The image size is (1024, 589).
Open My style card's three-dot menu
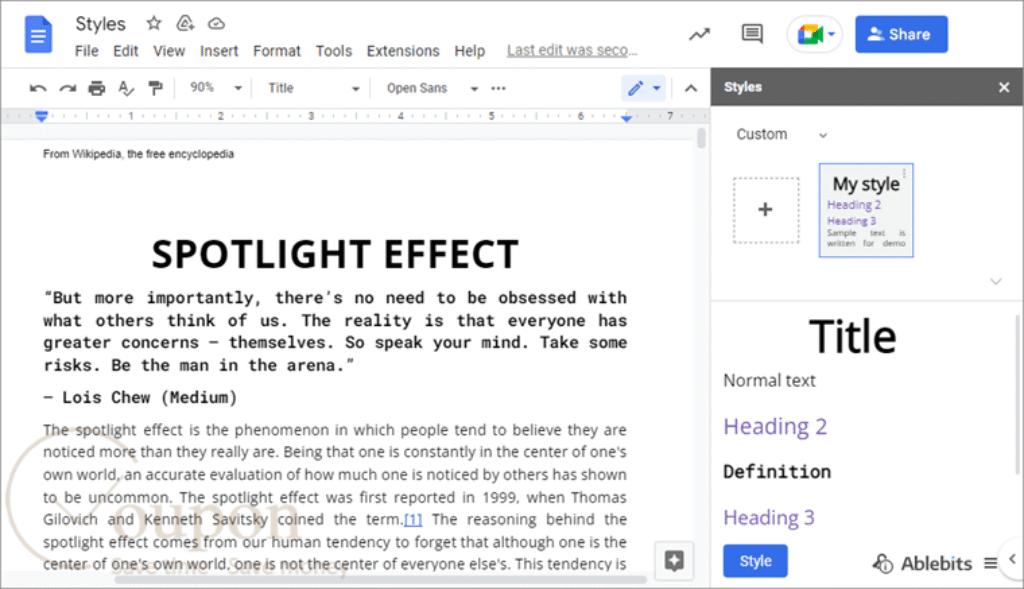click(904, 173)
